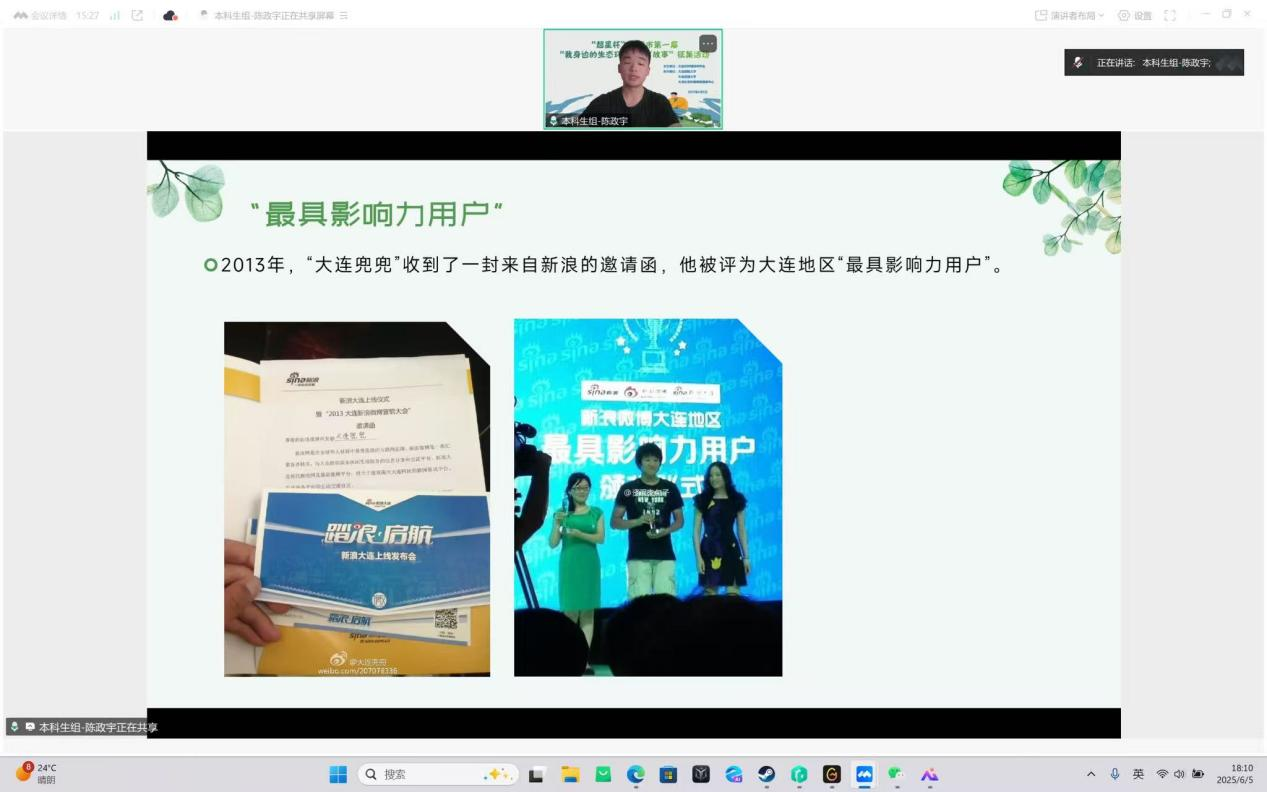Expand the 演讲者布局 layout dropdown

pyautogui.click(x=1069, y=15)
